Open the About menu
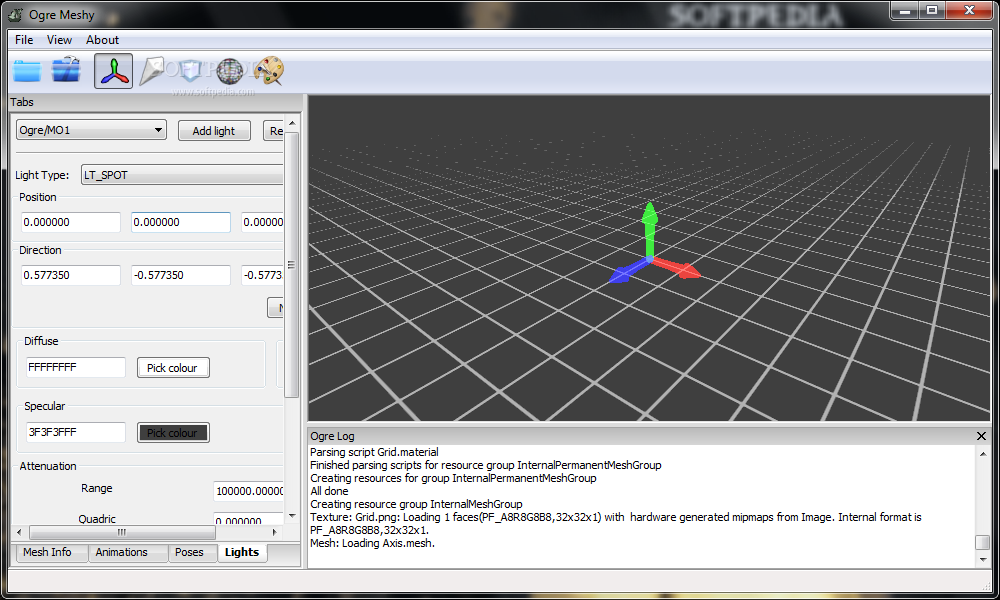The height and width of the screenshot is (600, 1000). pyautogui.click(x=102, y=40)
